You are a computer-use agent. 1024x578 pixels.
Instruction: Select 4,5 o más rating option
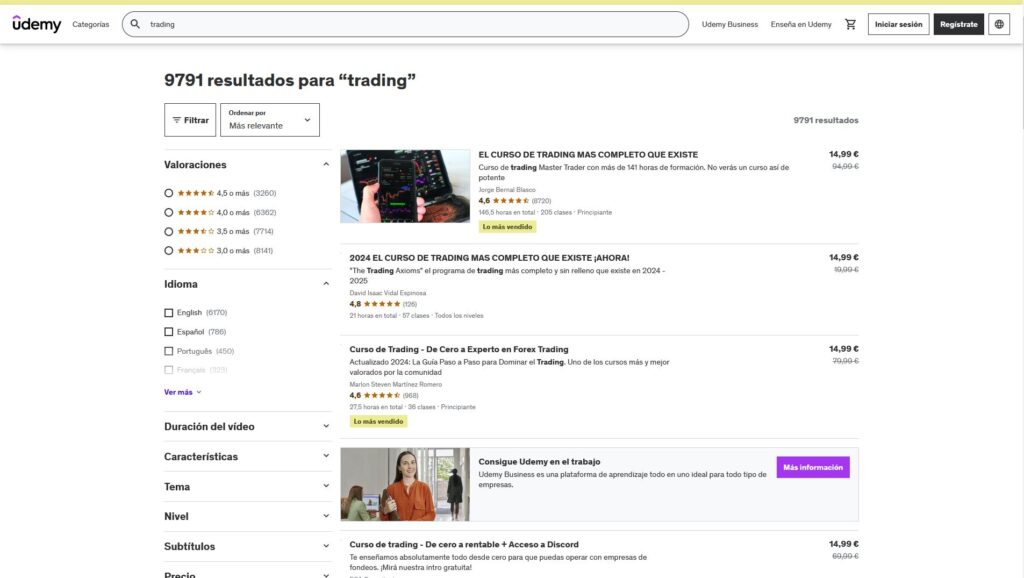(168, 193)
